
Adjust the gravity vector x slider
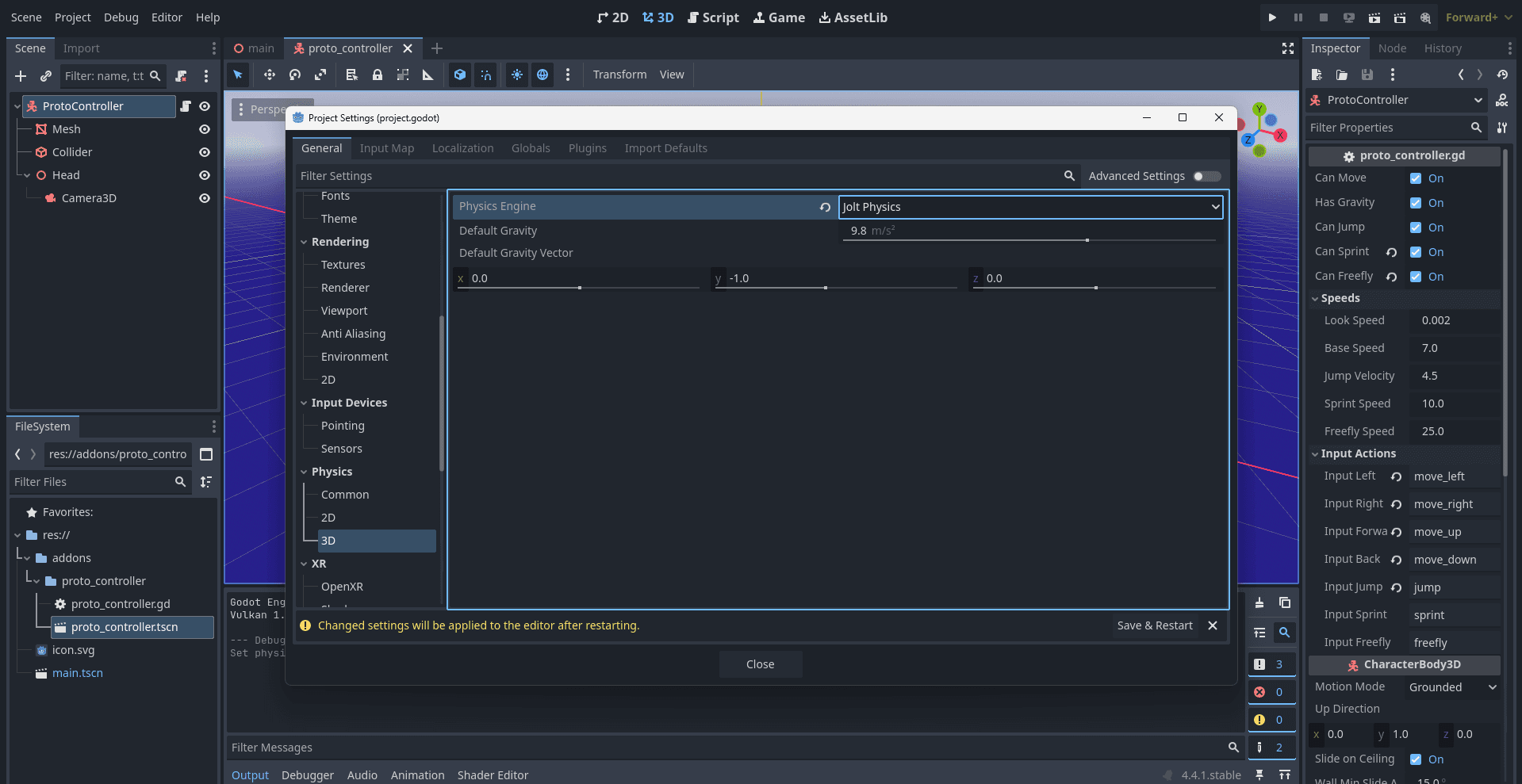pyautogui.click(x=580, y=287)
